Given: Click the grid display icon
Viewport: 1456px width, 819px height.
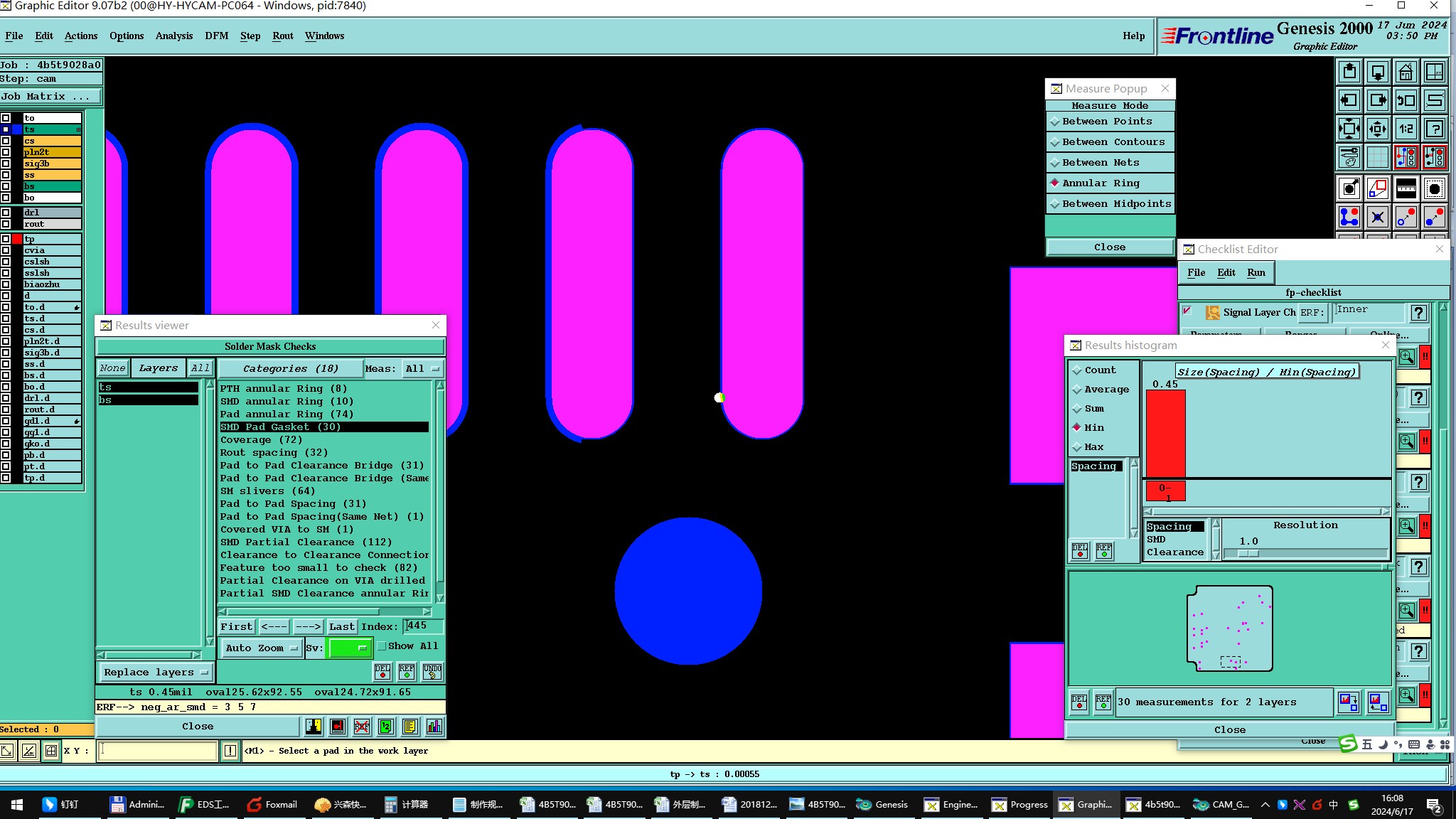Looking at the screenshot, I should pos(1377,157).
